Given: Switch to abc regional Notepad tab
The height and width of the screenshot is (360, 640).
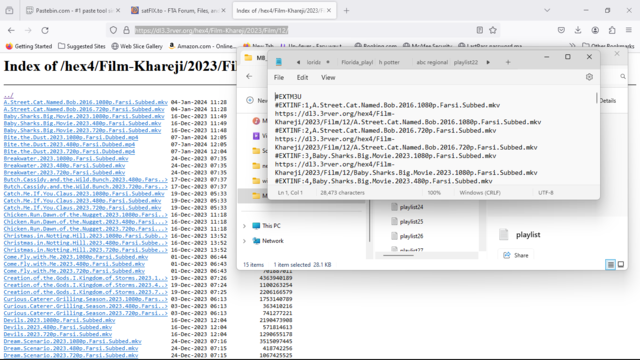Looking at the screenshot, I should click(x=432, y=62).
